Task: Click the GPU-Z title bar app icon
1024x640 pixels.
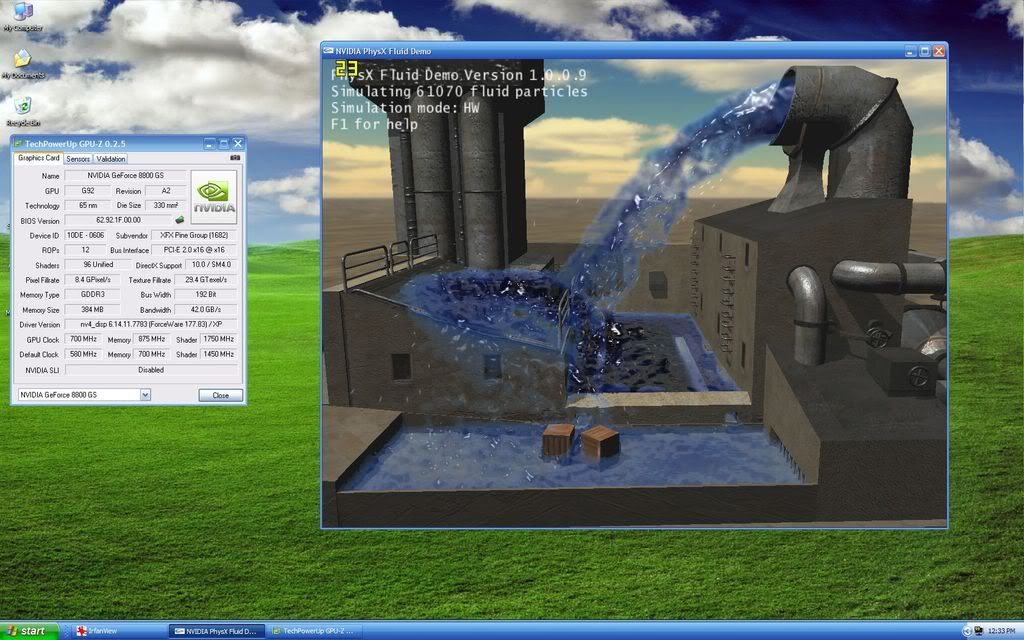Action: pyautogui.click(x=18, y=144)
